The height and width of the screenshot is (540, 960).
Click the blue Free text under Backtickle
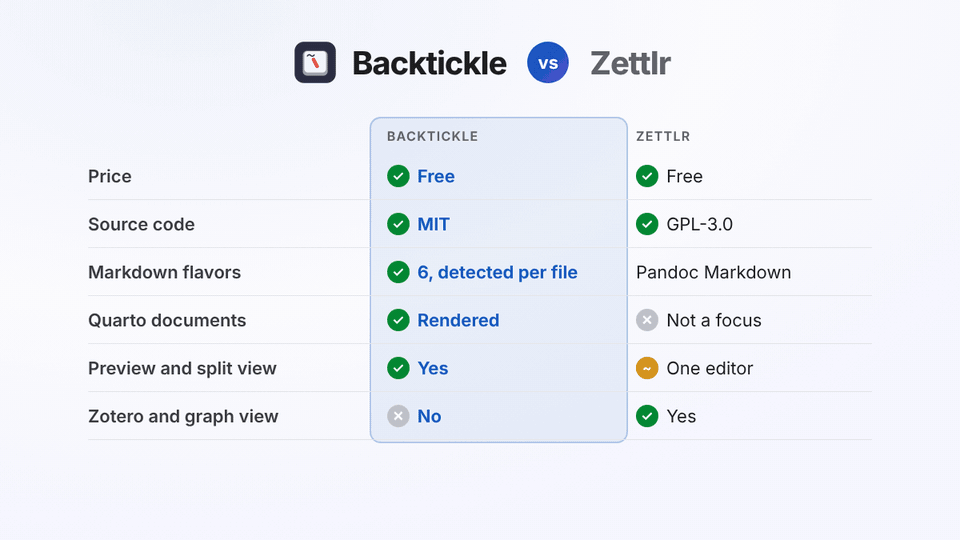pos(436,176)
